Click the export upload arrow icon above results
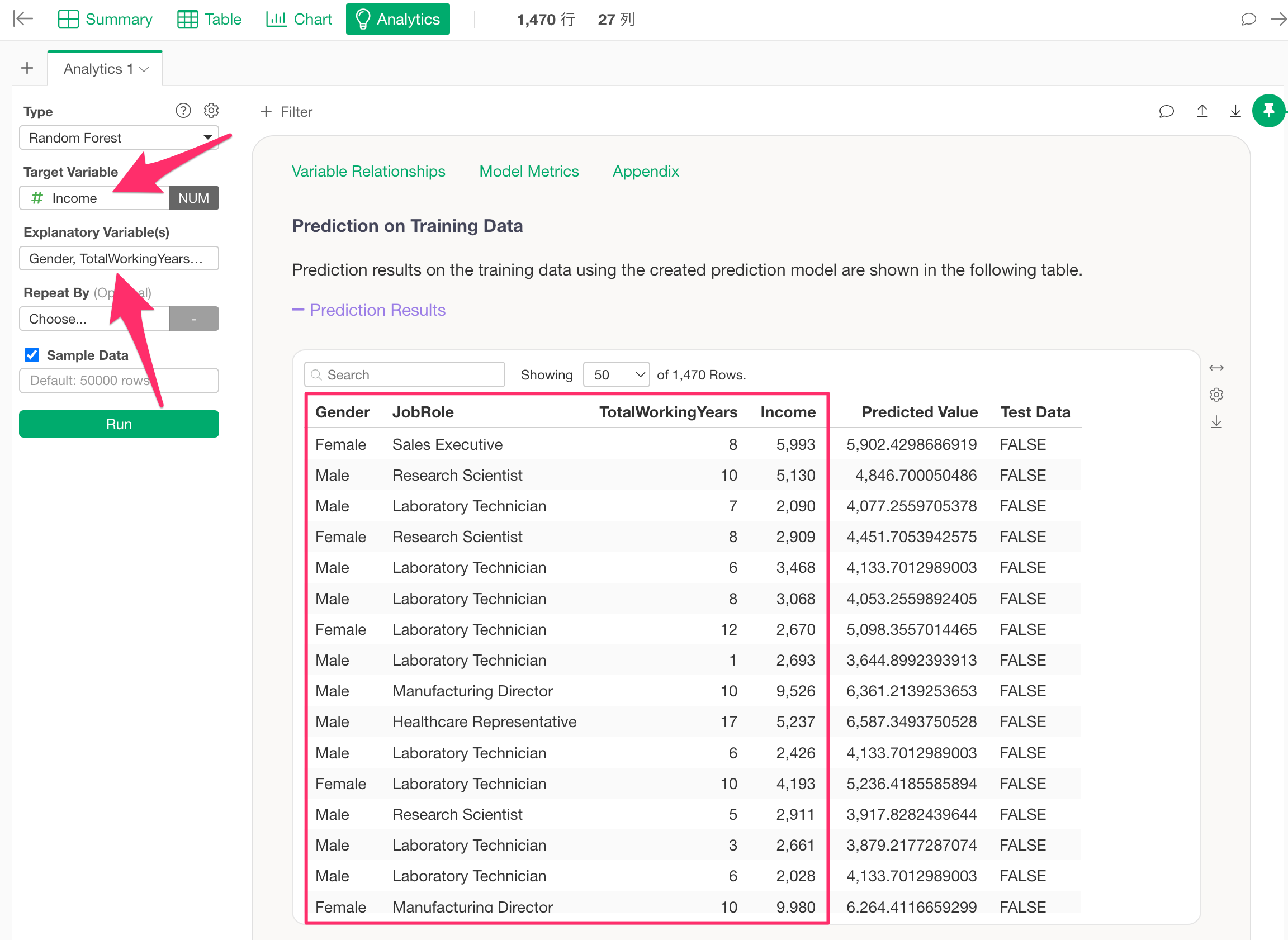This screenshot has height=940, width=1288. pyautogui.click(x=1201, y=112)
